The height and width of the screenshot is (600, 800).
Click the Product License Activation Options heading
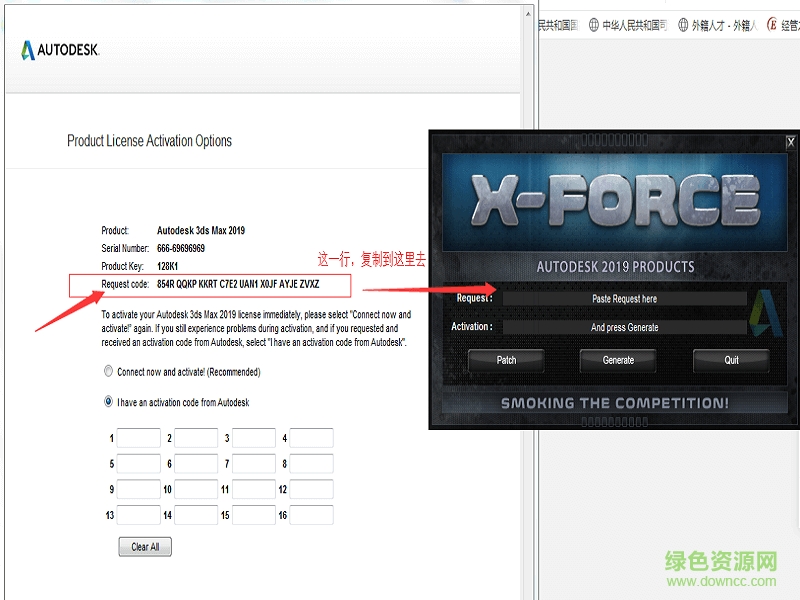click(x=149, y=141)
